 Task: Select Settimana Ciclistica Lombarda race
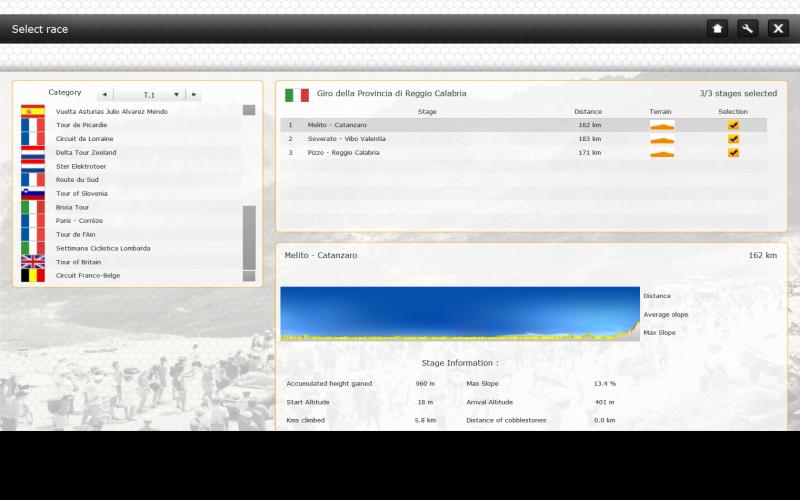coord(101,248)
